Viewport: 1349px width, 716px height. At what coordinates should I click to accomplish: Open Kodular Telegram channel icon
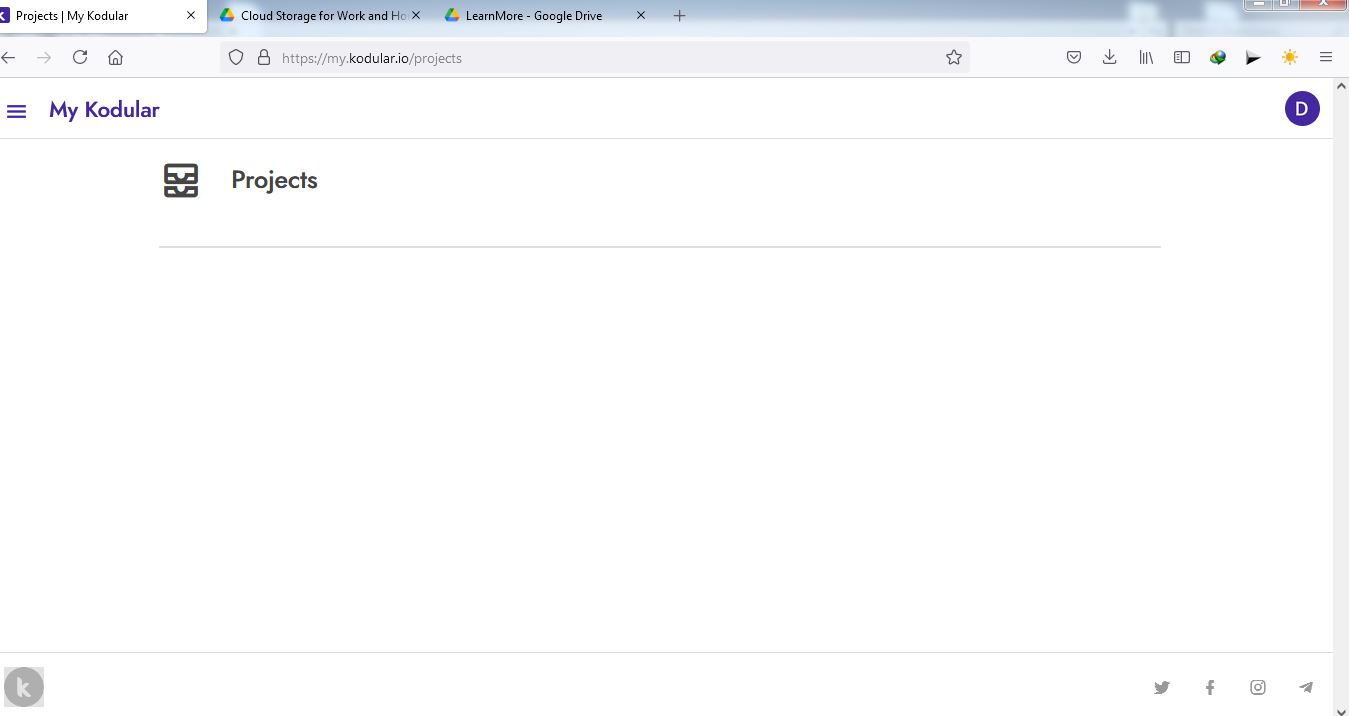(1306, 687)
